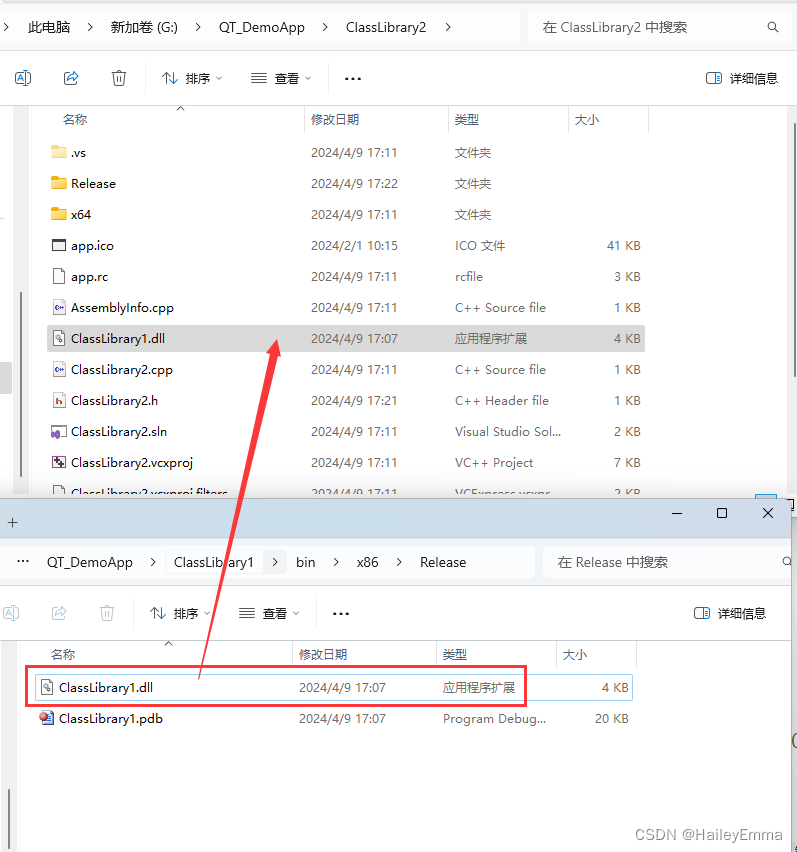Click 'VC++ Project' type cell
The width and height of the screenshot is (797, 852).
[x=494, y=462]
